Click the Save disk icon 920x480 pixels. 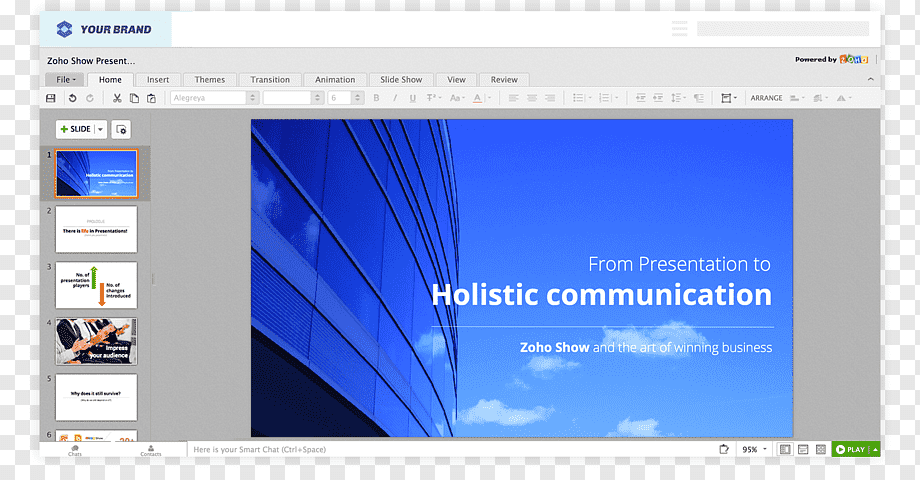click(51, 98)
